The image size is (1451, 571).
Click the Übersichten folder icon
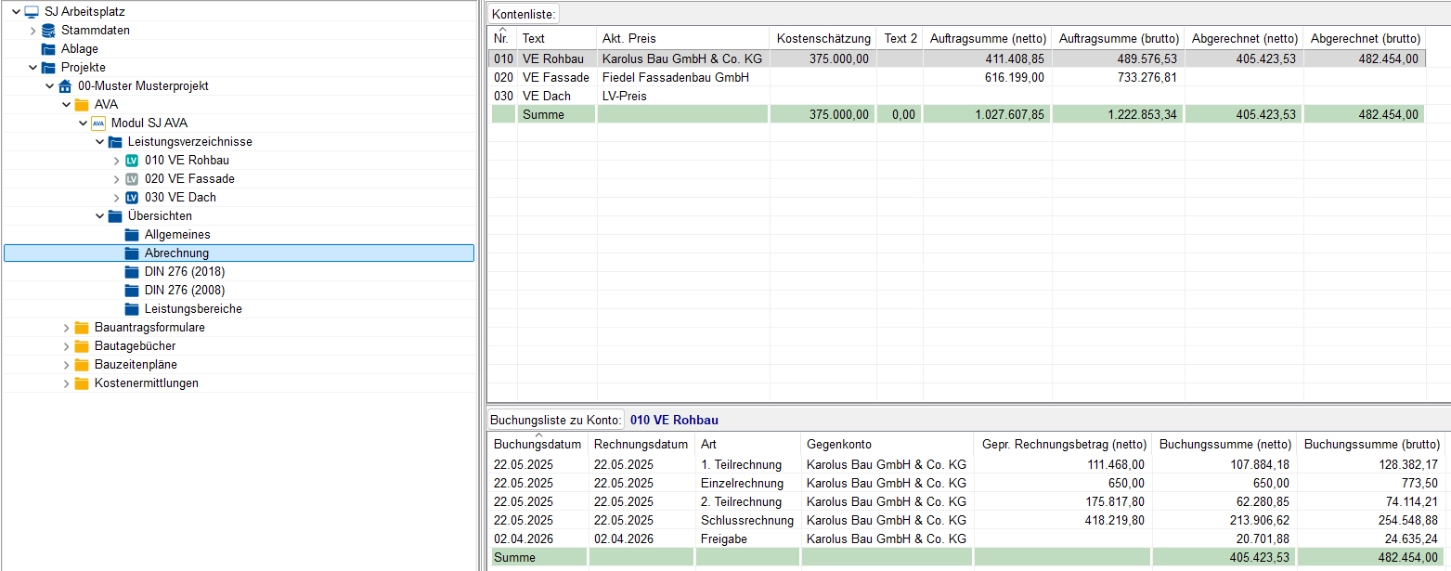[115, 216]
